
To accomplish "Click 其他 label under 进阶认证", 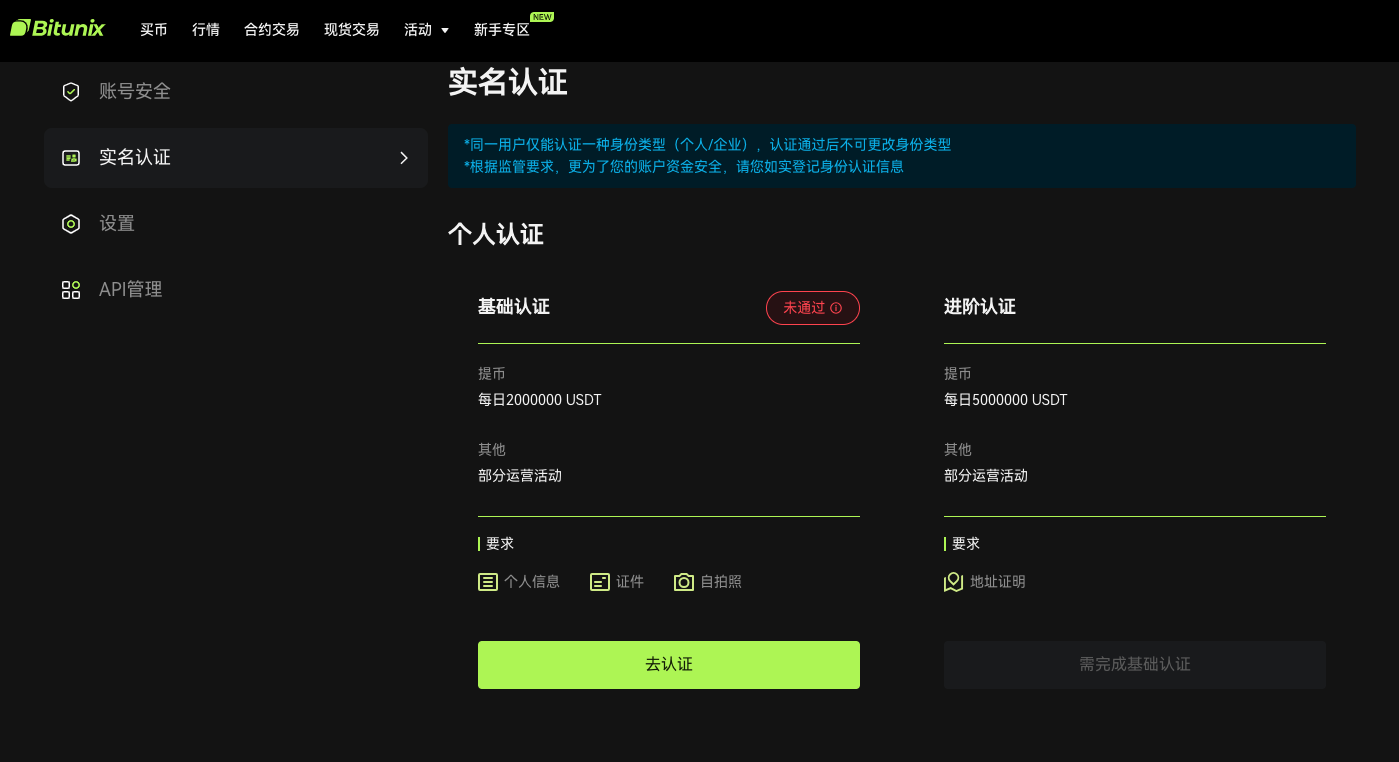I will [958, 450].
